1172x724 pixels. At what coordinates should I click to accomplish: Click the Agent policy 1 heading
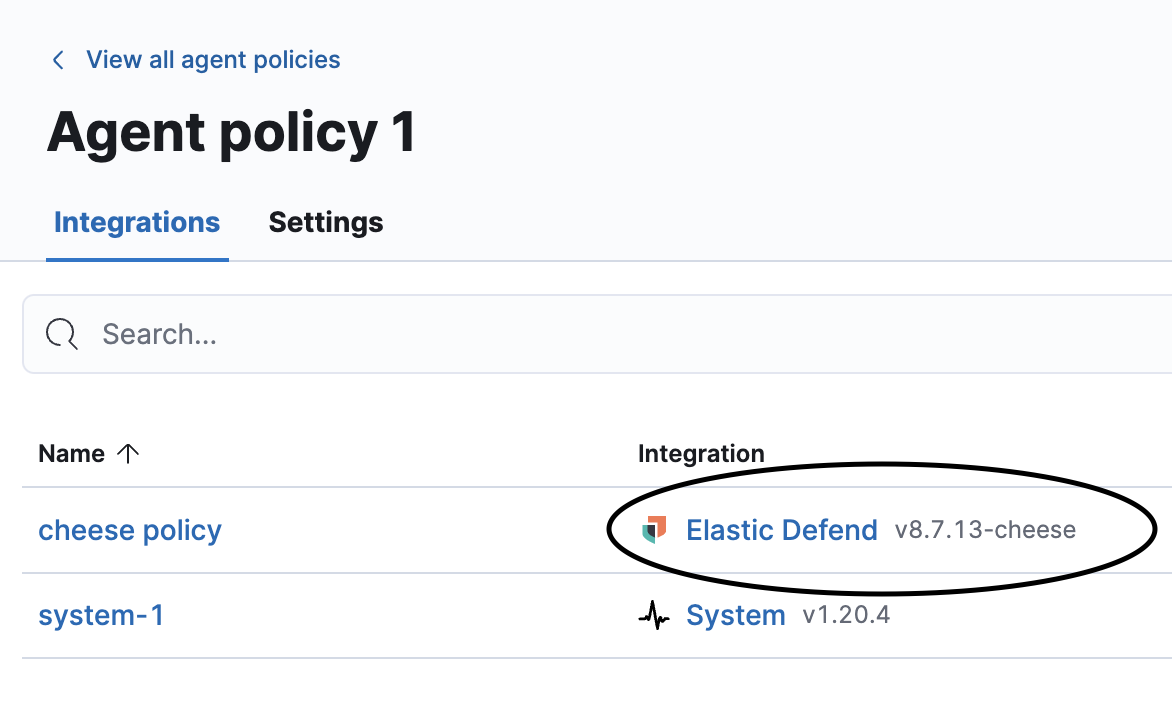232,132
